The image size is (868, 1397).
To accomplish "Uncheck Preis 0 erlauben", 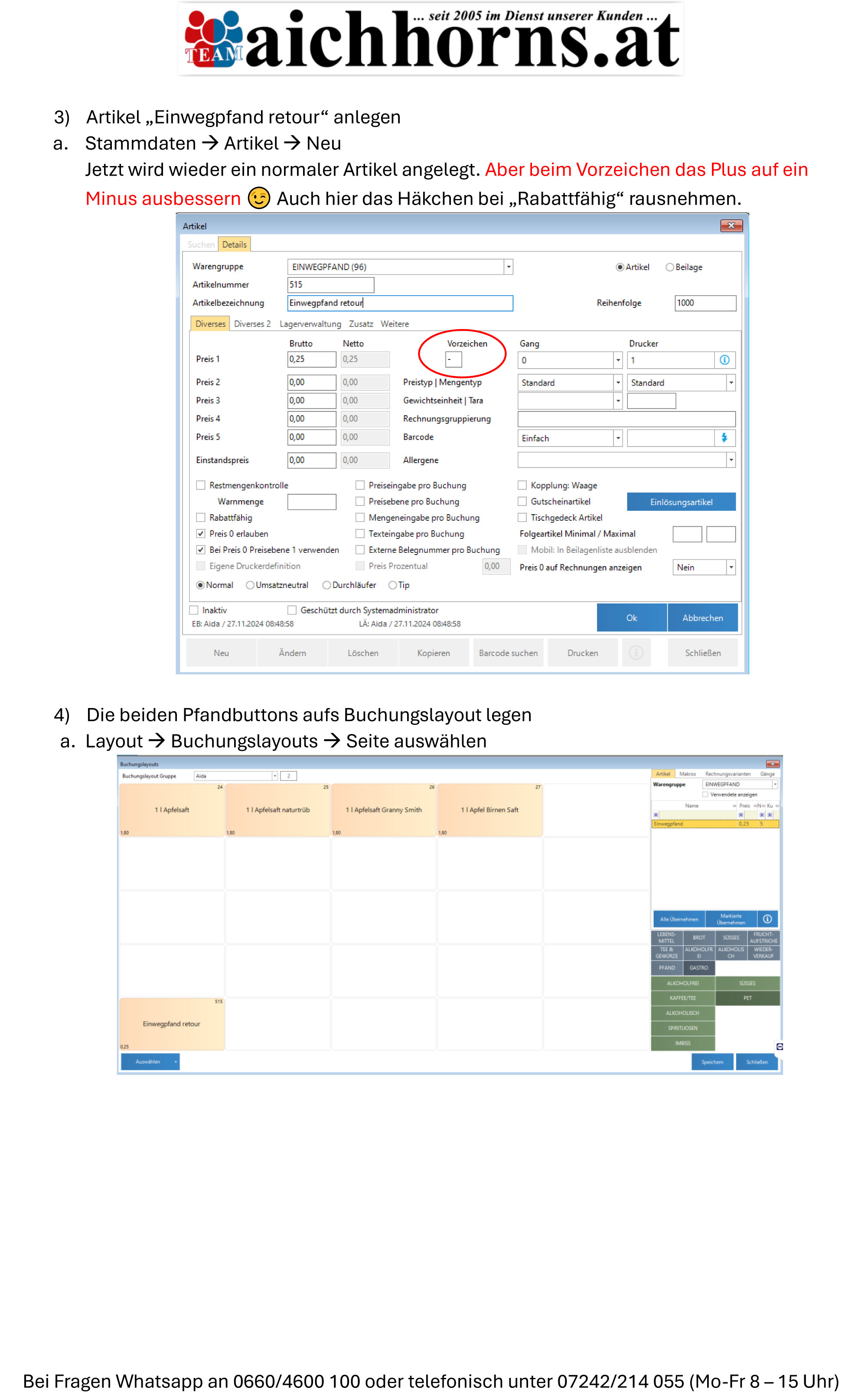I will tap(201, 534).
